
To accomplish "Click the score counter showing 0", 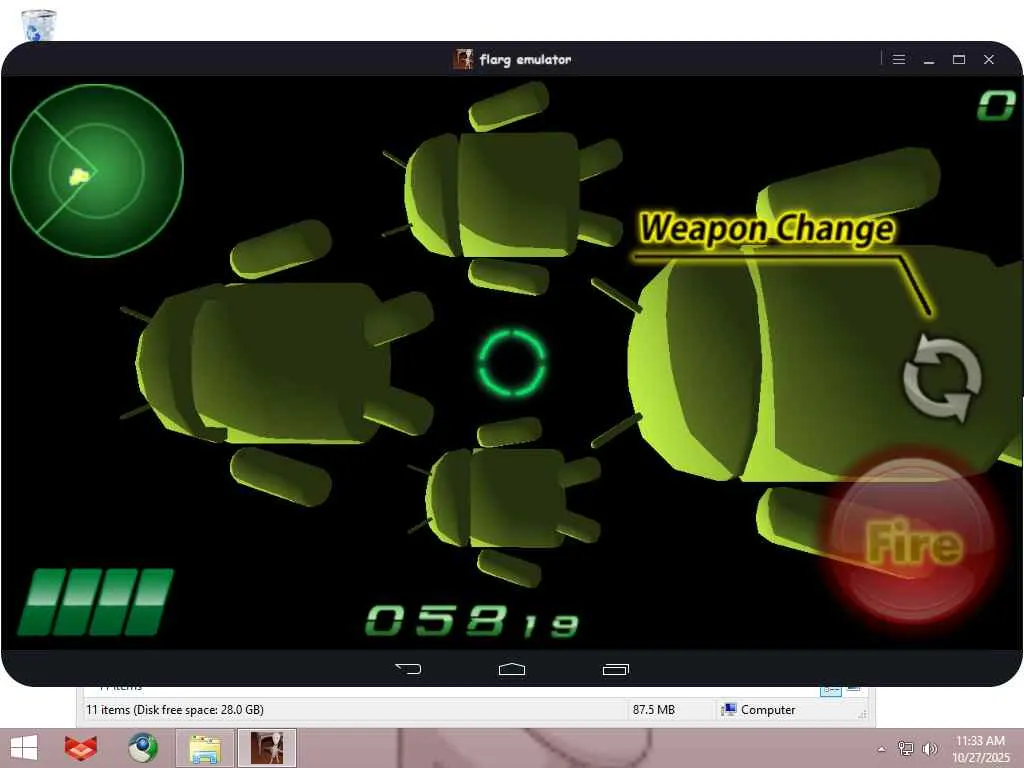I will pyautogui.click(x=996, y=105).
